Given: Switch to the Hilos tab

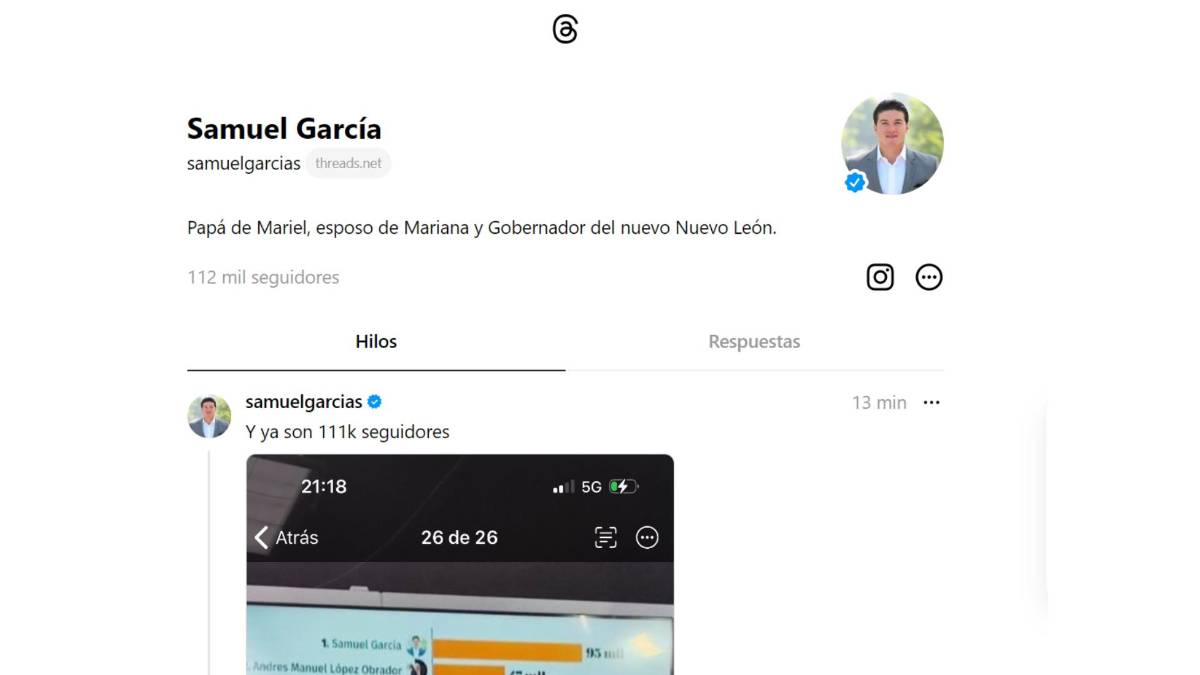Looking at the screenshot, I should pos(376,341).
